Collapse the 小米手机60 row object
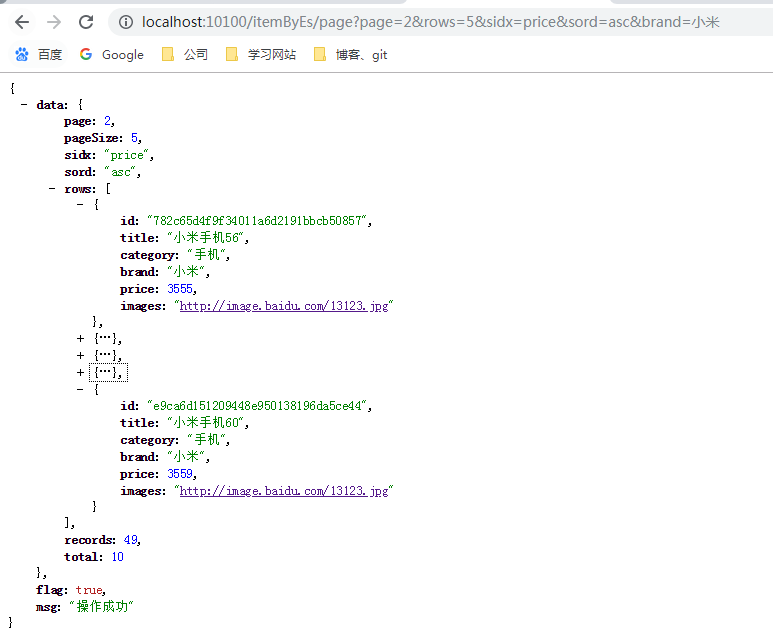773x633 pixels. (80, 389)
